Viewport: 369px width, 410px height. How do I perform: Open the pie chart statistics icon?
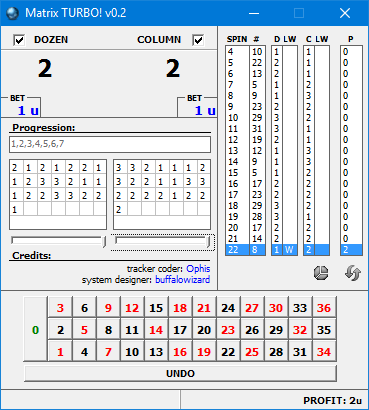pyautogui.click(x=321, y=273)
